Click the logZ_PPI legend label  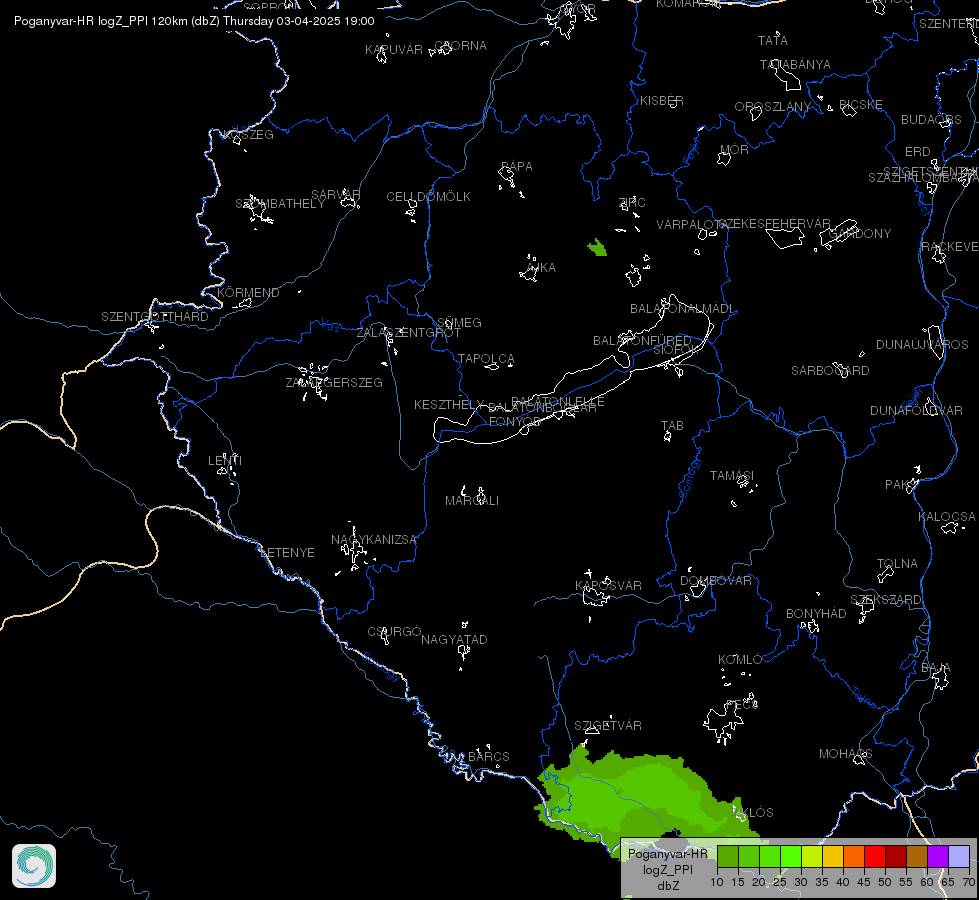(667, 869)
